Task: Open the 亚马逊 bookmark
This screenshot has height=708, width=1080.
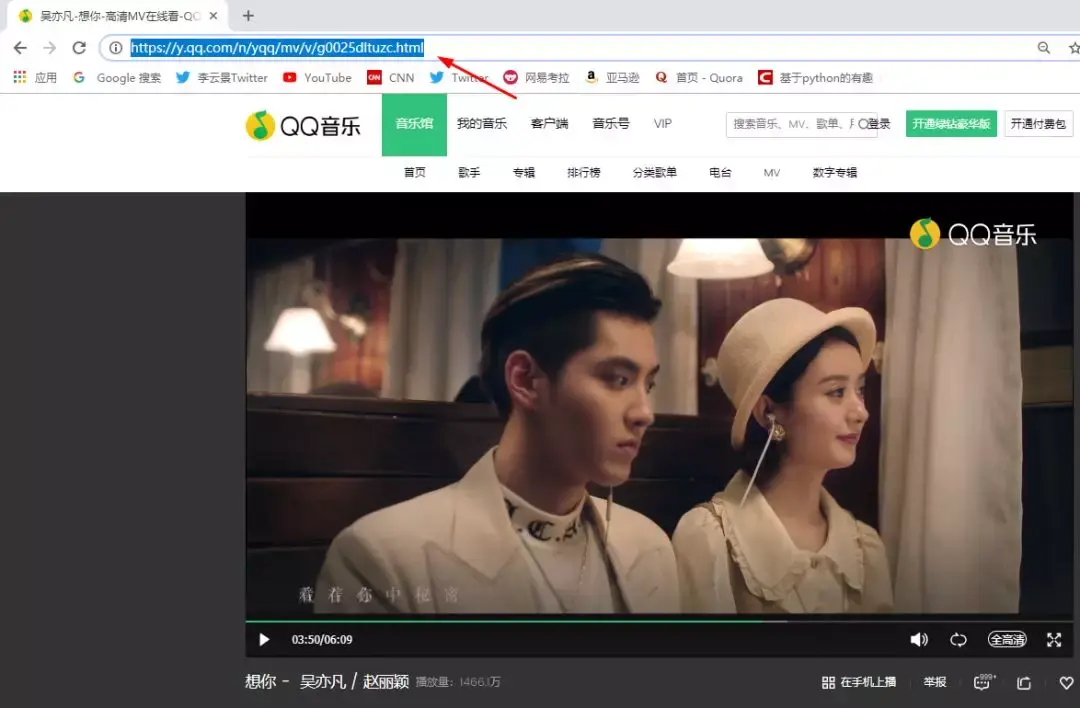Action: (x=612, y=77)
